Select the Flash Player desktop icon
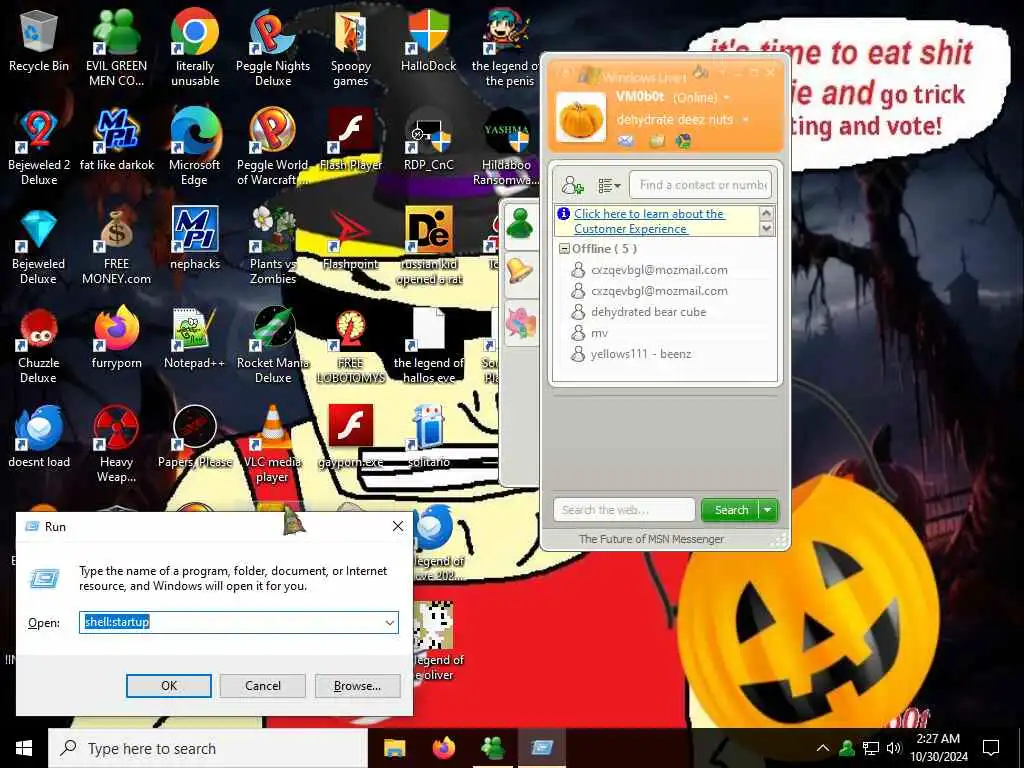Image resolution: width=1024 pixels, height=768 pixels. click(351, 138)
